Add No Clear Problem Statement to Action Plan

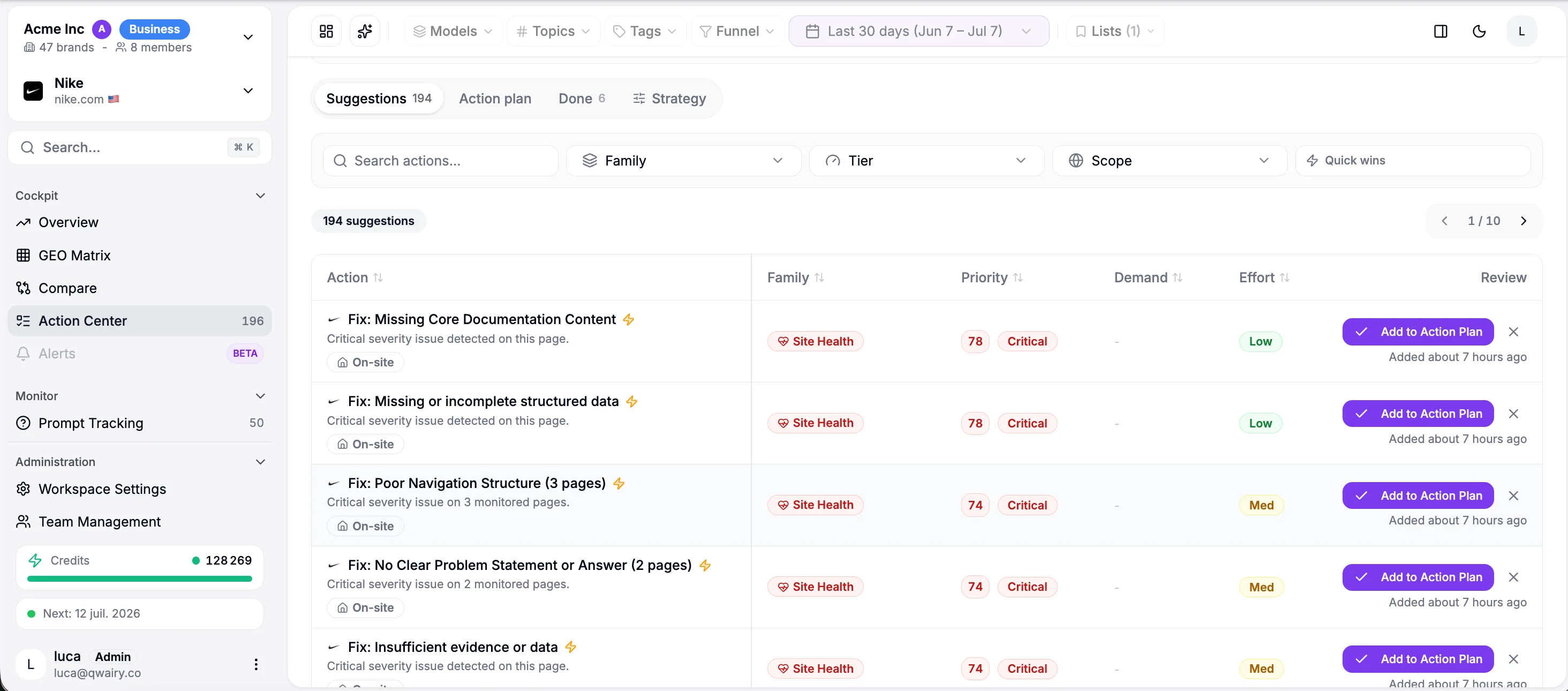[x=1418, y=577]
